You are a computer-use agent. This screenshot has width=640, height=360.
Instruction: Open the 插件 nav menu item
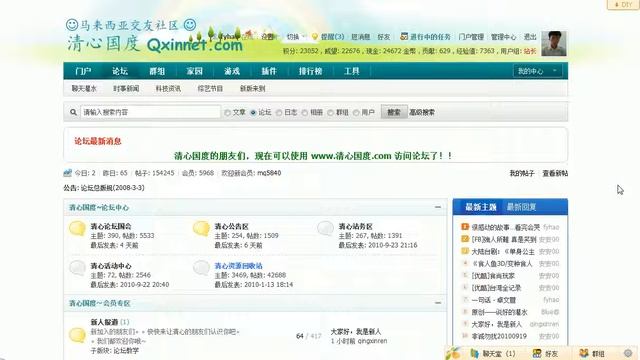pyautogui.click(x=269, y=71)
